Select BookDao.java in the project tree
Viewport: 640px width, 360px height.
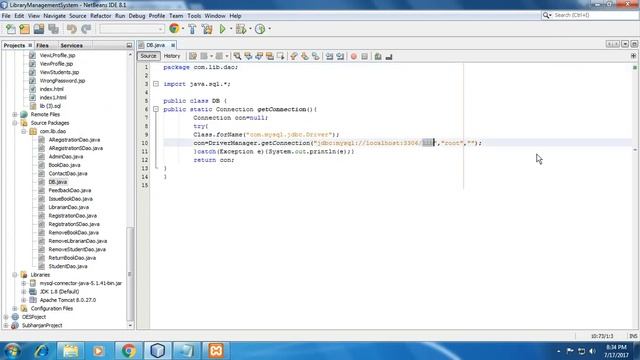pos(64,165)
